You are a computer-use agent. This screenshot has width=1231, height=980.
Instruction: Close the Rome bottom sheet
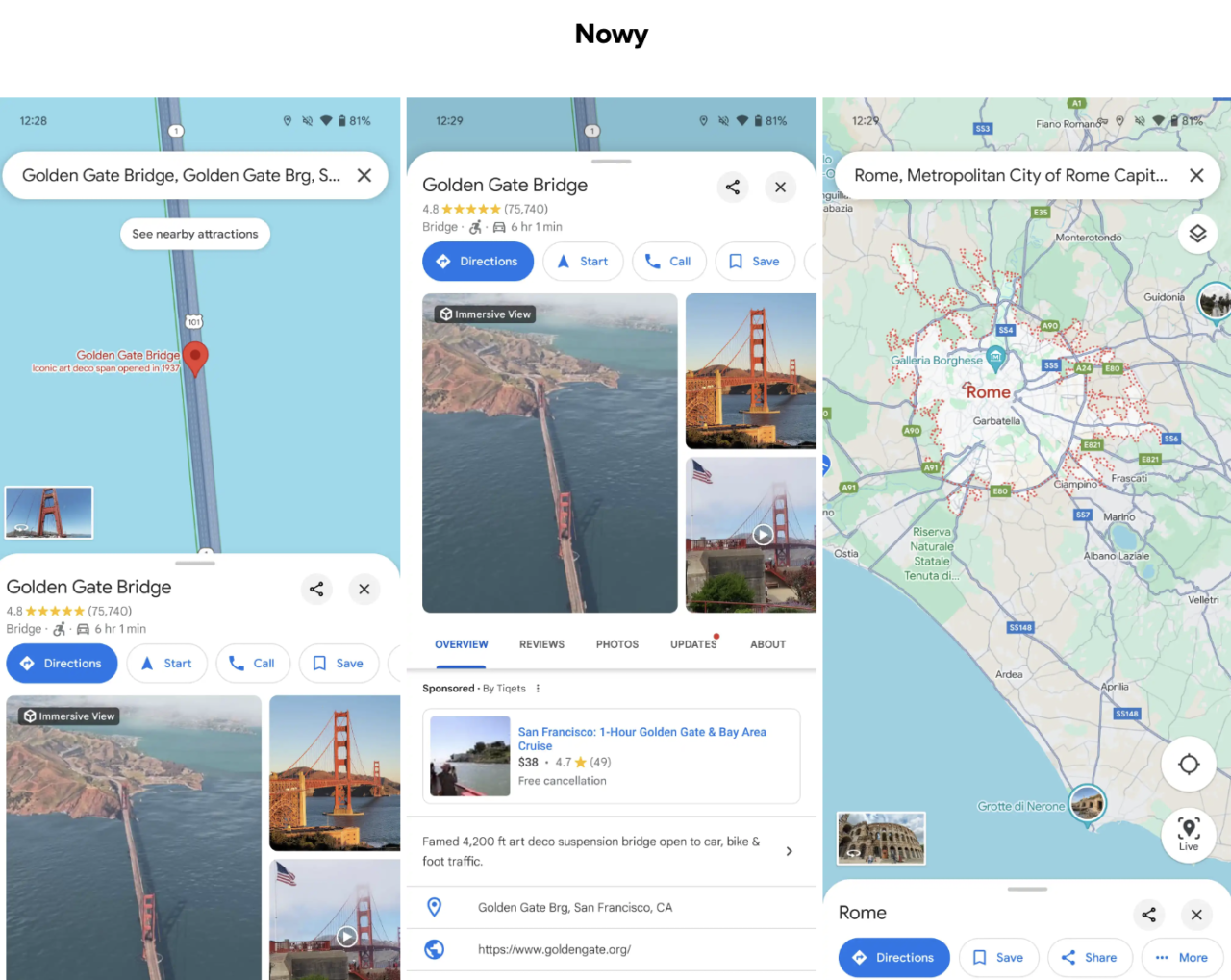point(1196,915)
